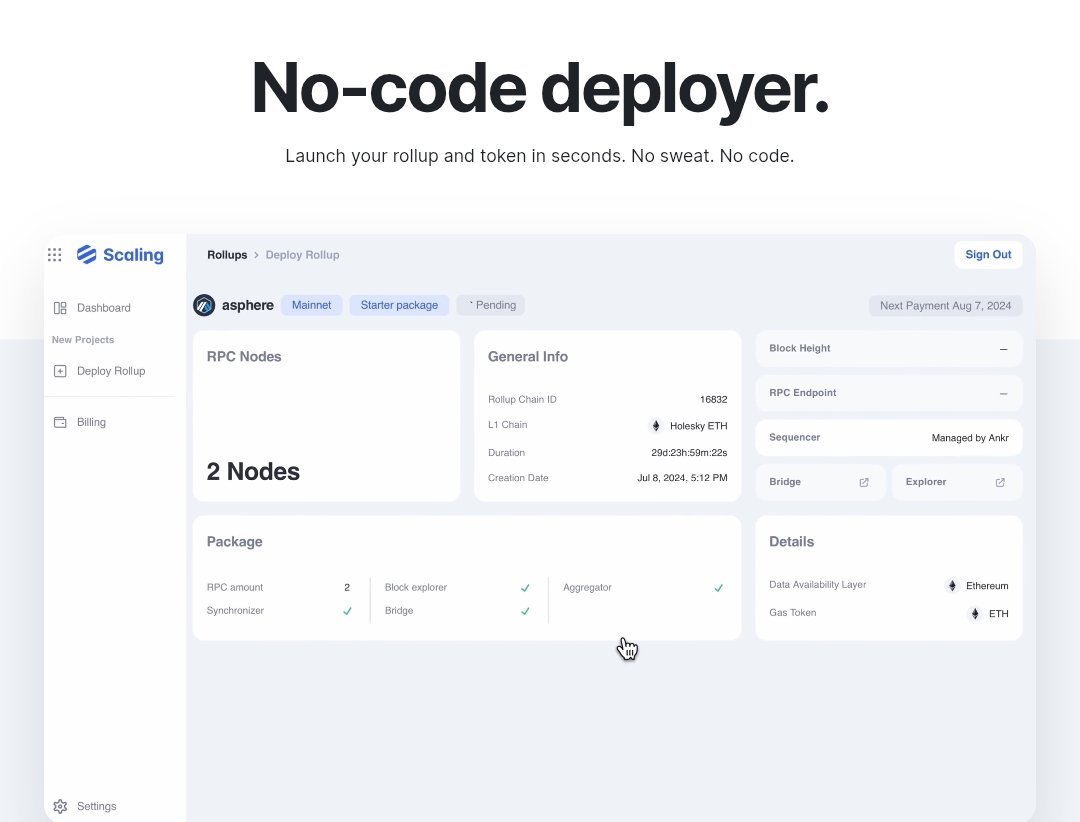Click the Aggregator green checkmark
The width and height of the screenshot is (1080, 822).
click(718, 588)
